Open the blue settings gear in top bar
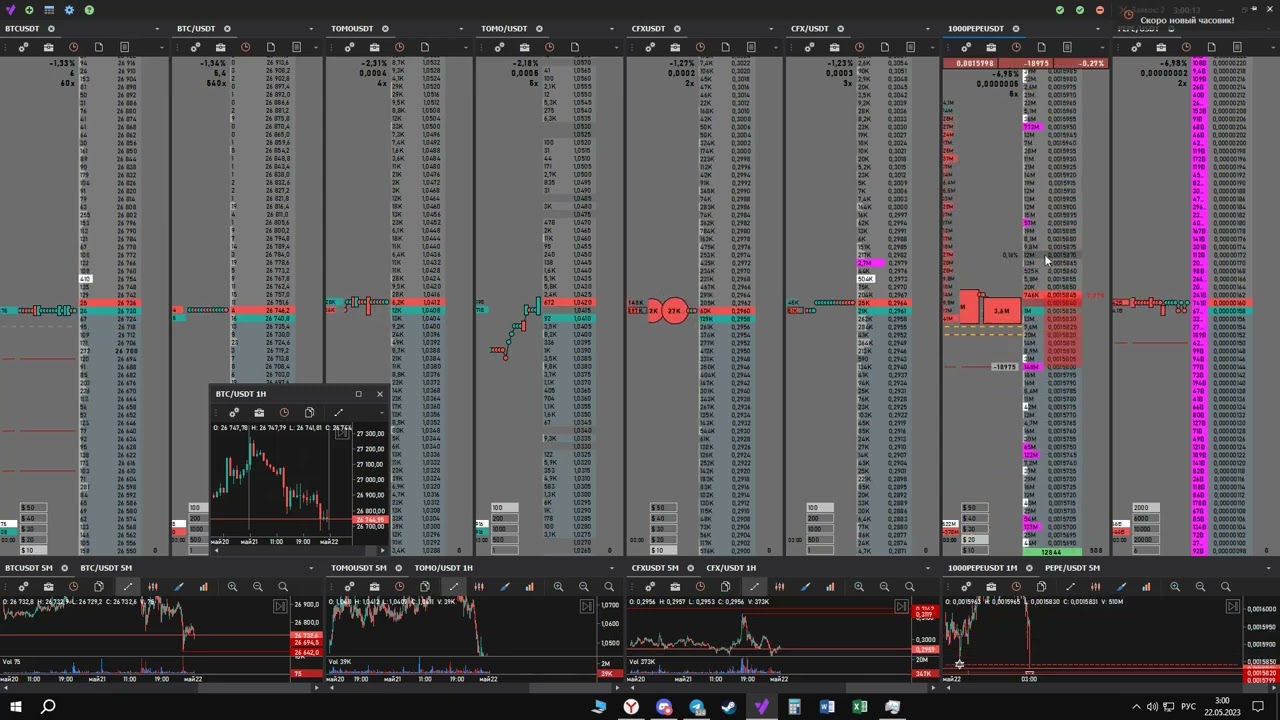1280x720 pixels. (x=69, y=10)
